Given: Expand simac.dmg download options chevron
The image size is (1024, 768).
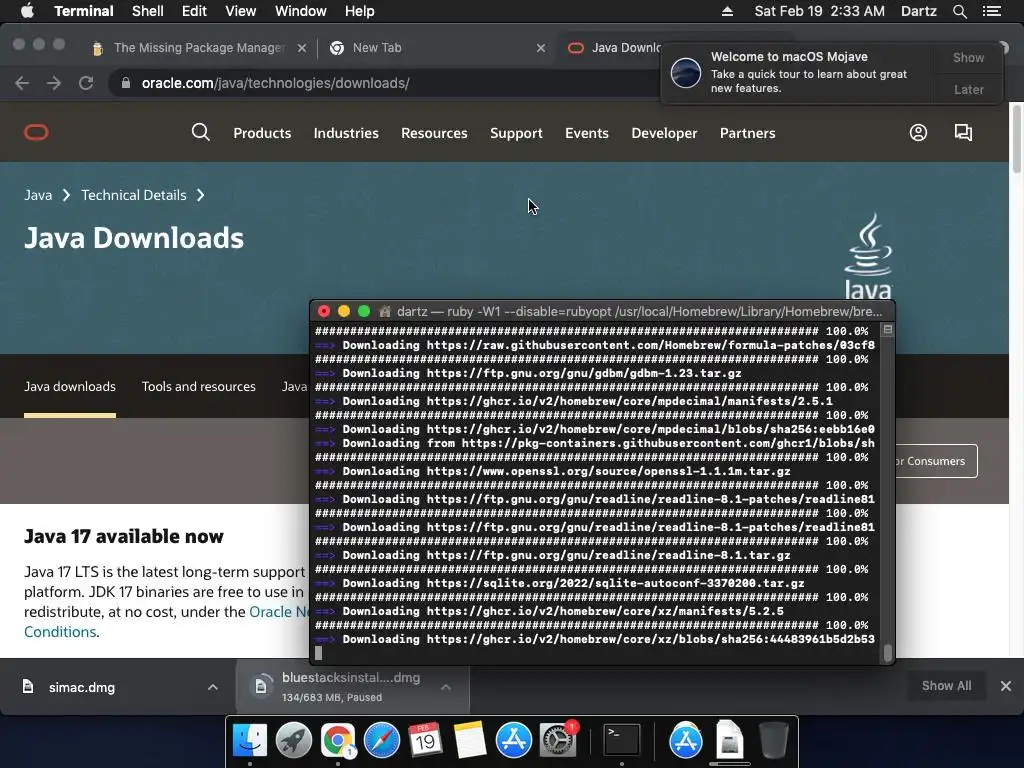Looking at the screenshot, I should [212, 687].
